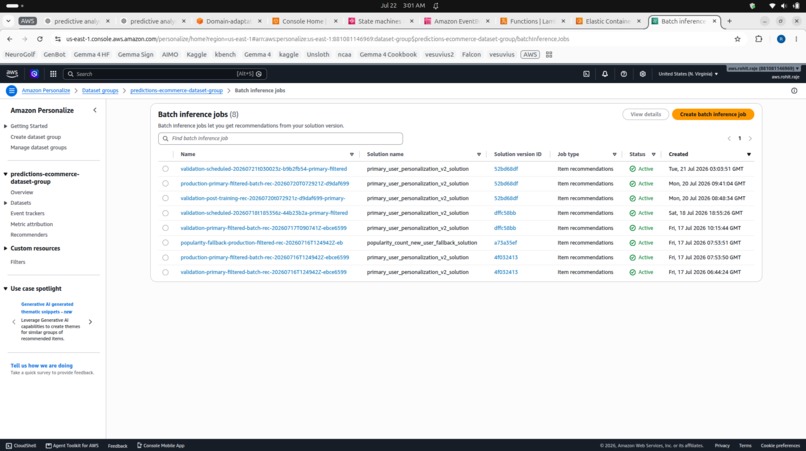Viewport: 806px width, 451px height.
Task: Go back in browser history
Action: 10,39
